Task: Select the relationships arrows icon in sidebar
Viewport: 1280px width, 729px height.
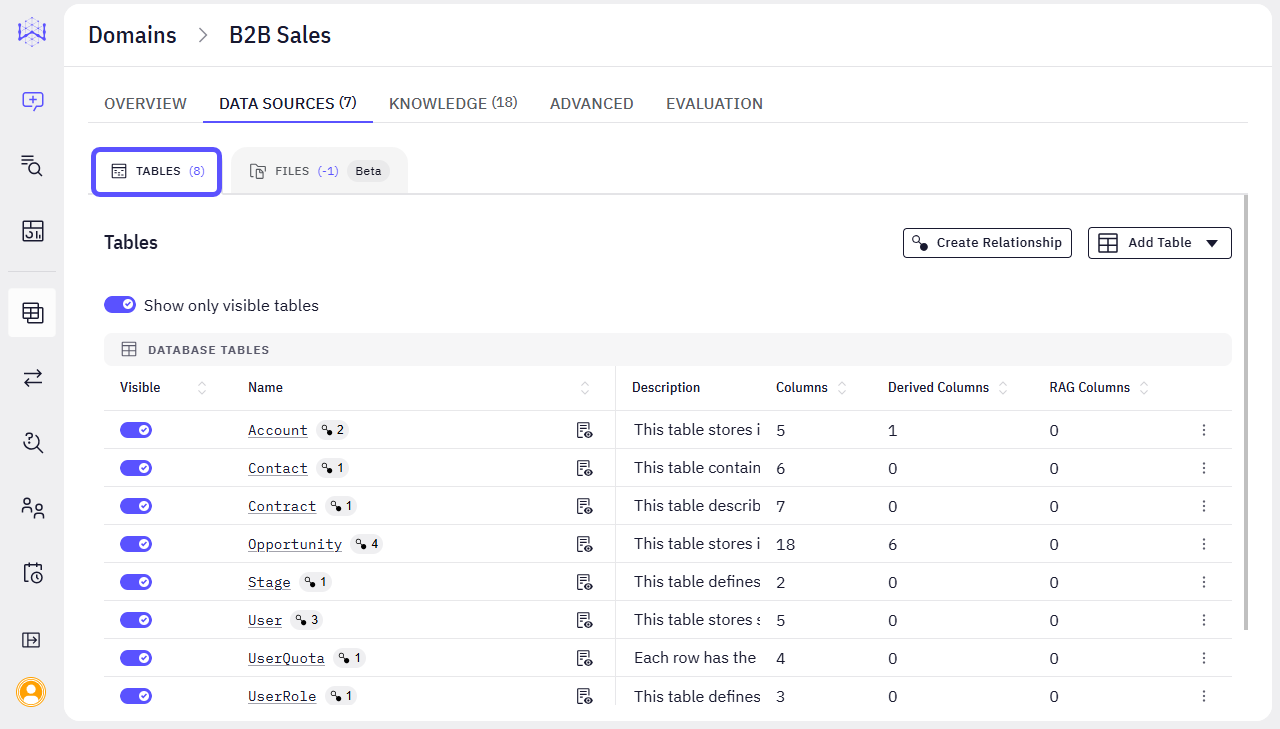Action: click(x=31, y=377)
